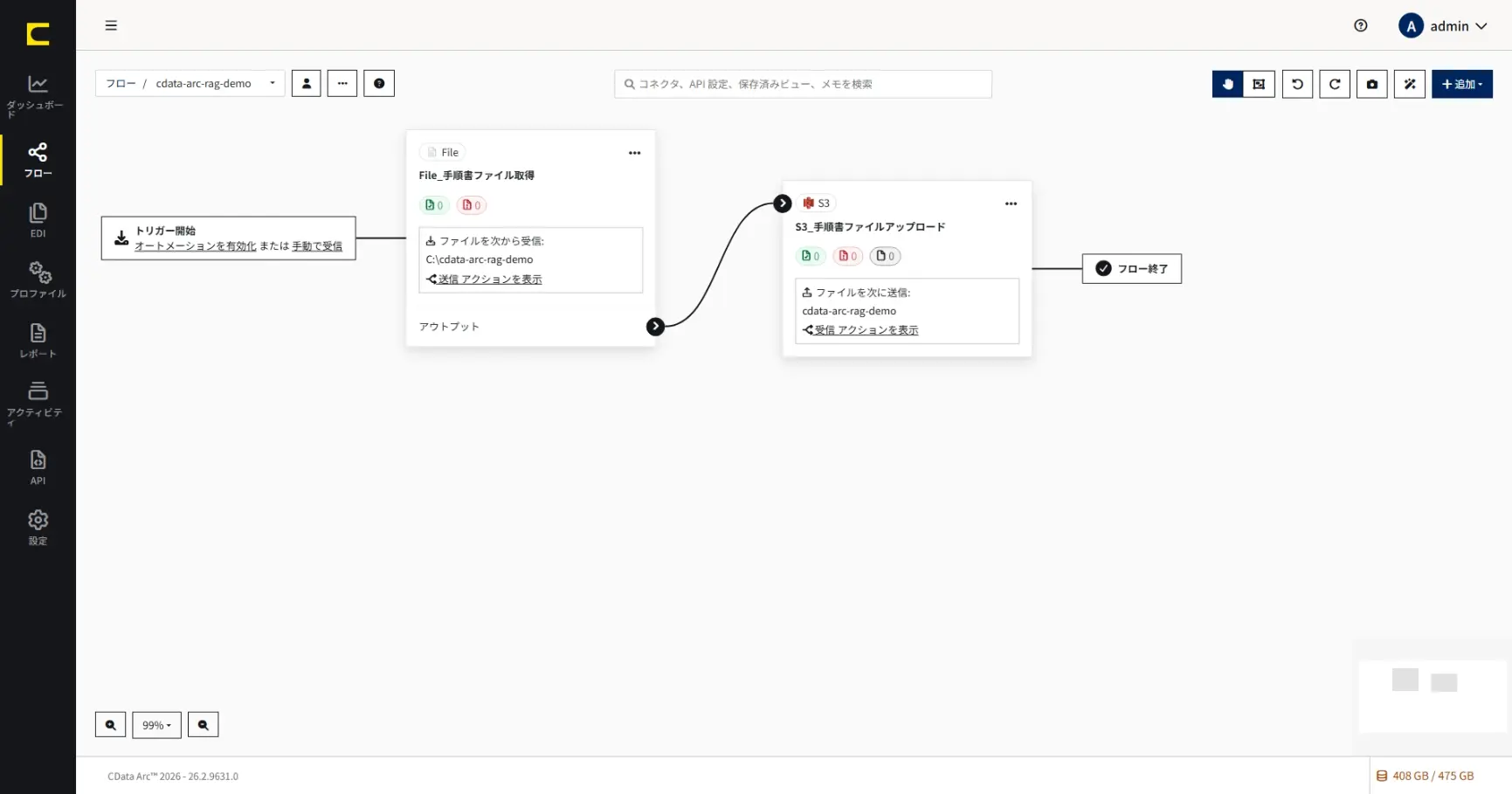Go to the Flow sidebar section

[x=38, y=160]
